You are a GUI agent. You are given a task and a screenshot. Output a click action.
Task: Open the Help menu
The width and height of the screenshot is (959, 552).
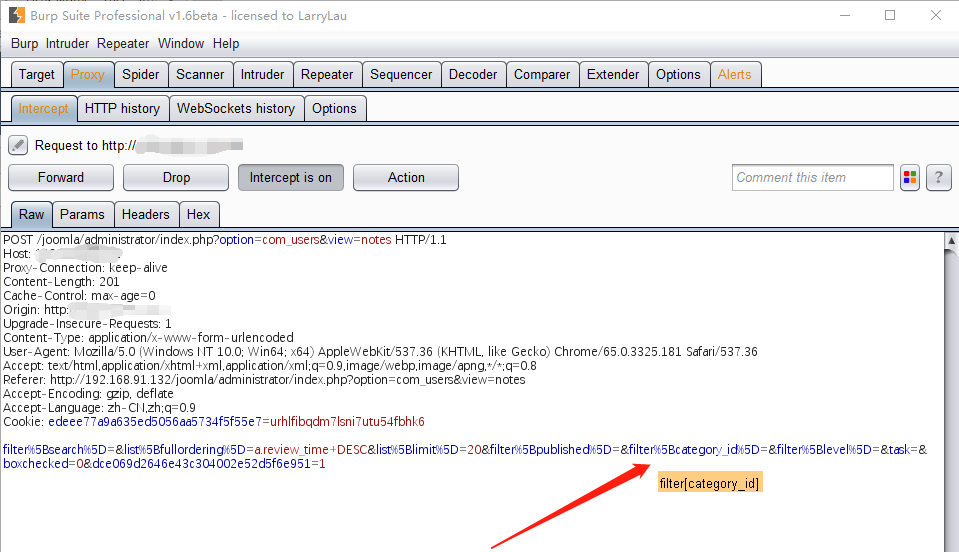pyautogui.click(x=226, y=43)
